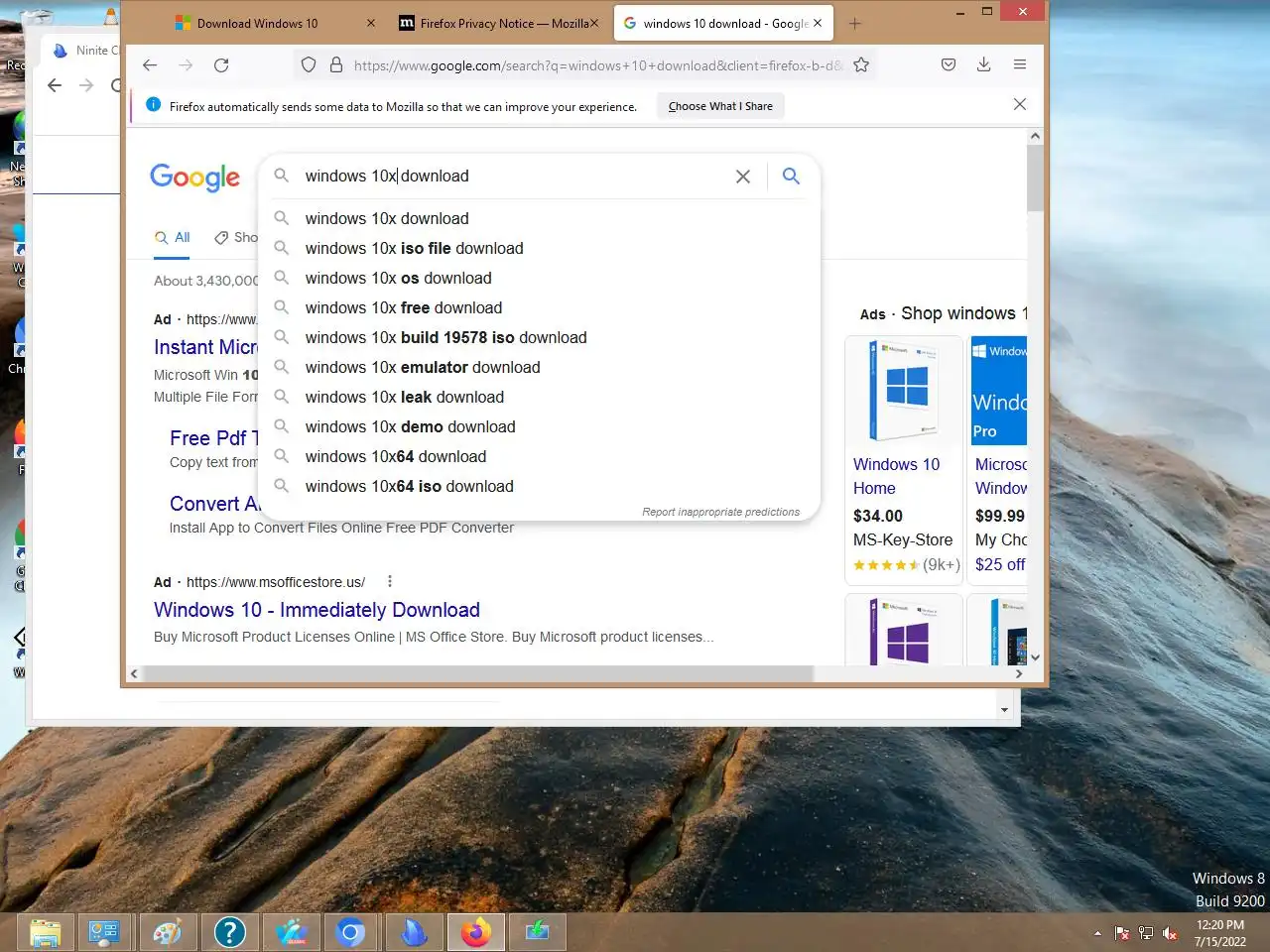Submit search with blue magnifier icon
1270x952 pixels.
coord(791,177)
